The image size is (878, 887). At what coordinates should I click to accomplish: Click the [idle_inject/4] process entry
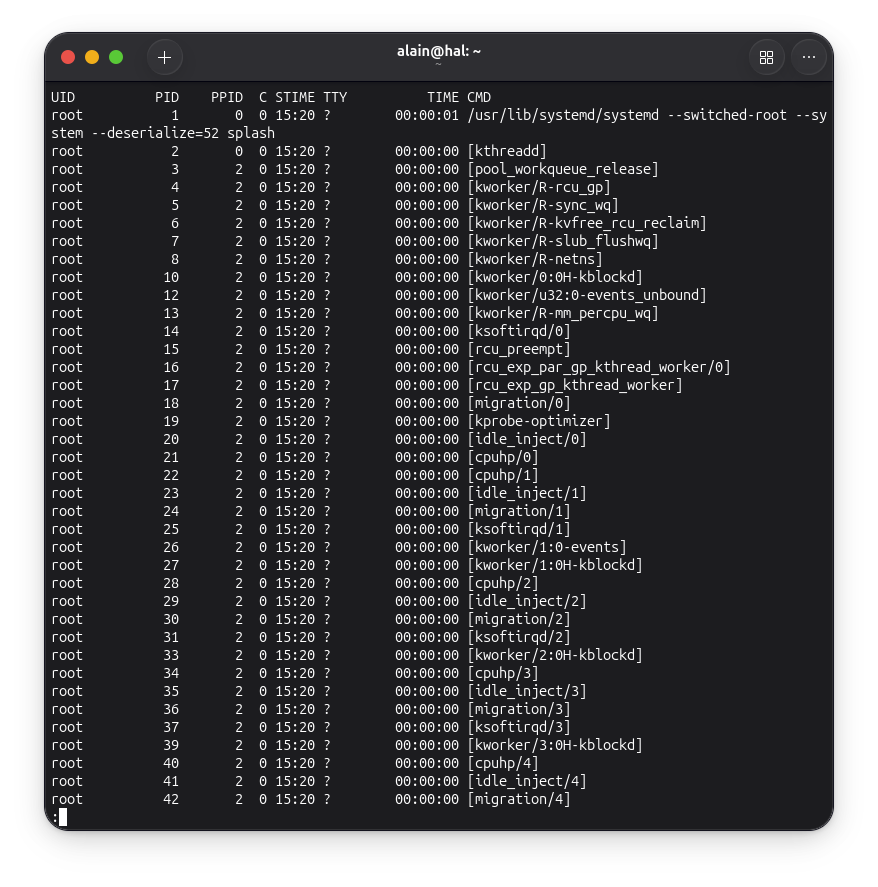[527, 782]
